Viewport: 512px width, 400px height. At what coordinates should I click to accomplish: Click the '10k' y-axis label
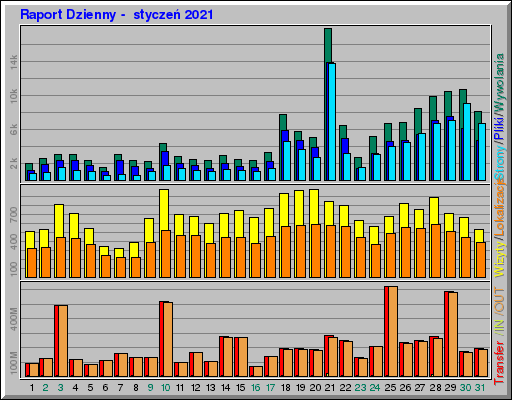tap(13, 96)
